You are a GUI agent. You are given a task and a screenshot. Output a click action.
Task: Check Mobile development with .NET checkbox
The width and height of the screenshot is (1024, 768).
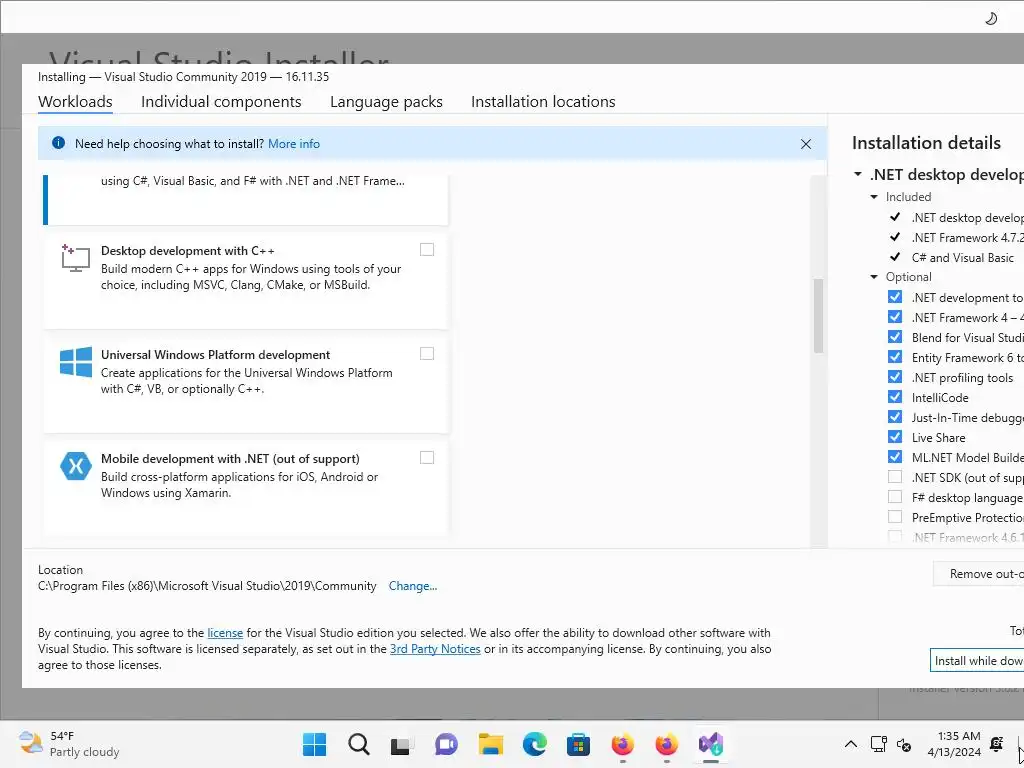[x=427, y=457]
